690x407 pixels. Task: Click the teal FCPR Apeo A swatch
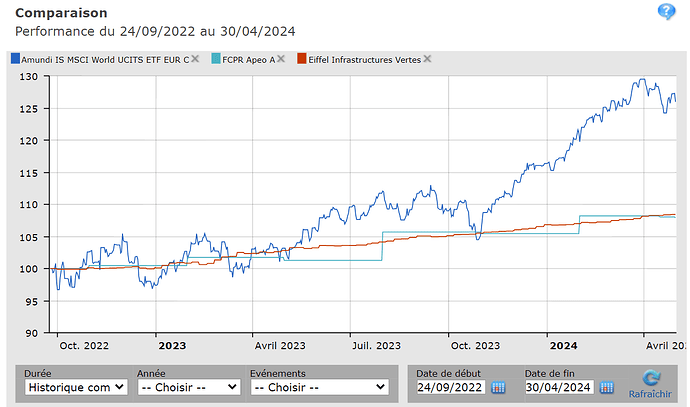tap(216, 59)
